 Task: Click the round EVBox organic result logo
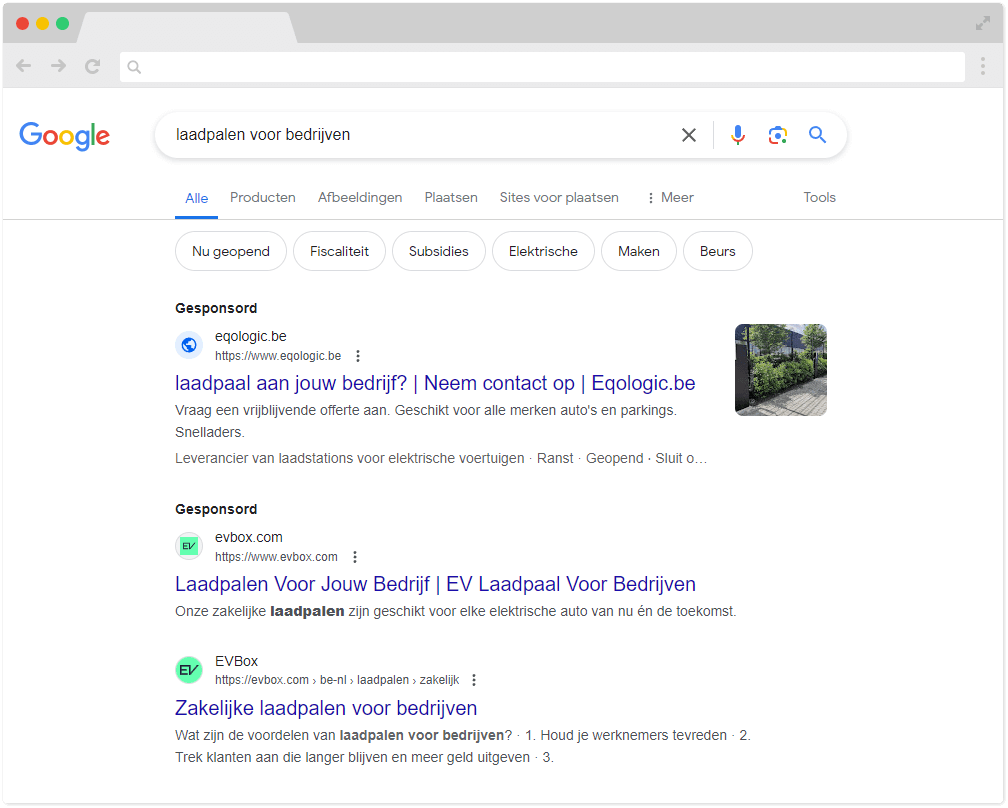tap(189, 670)
